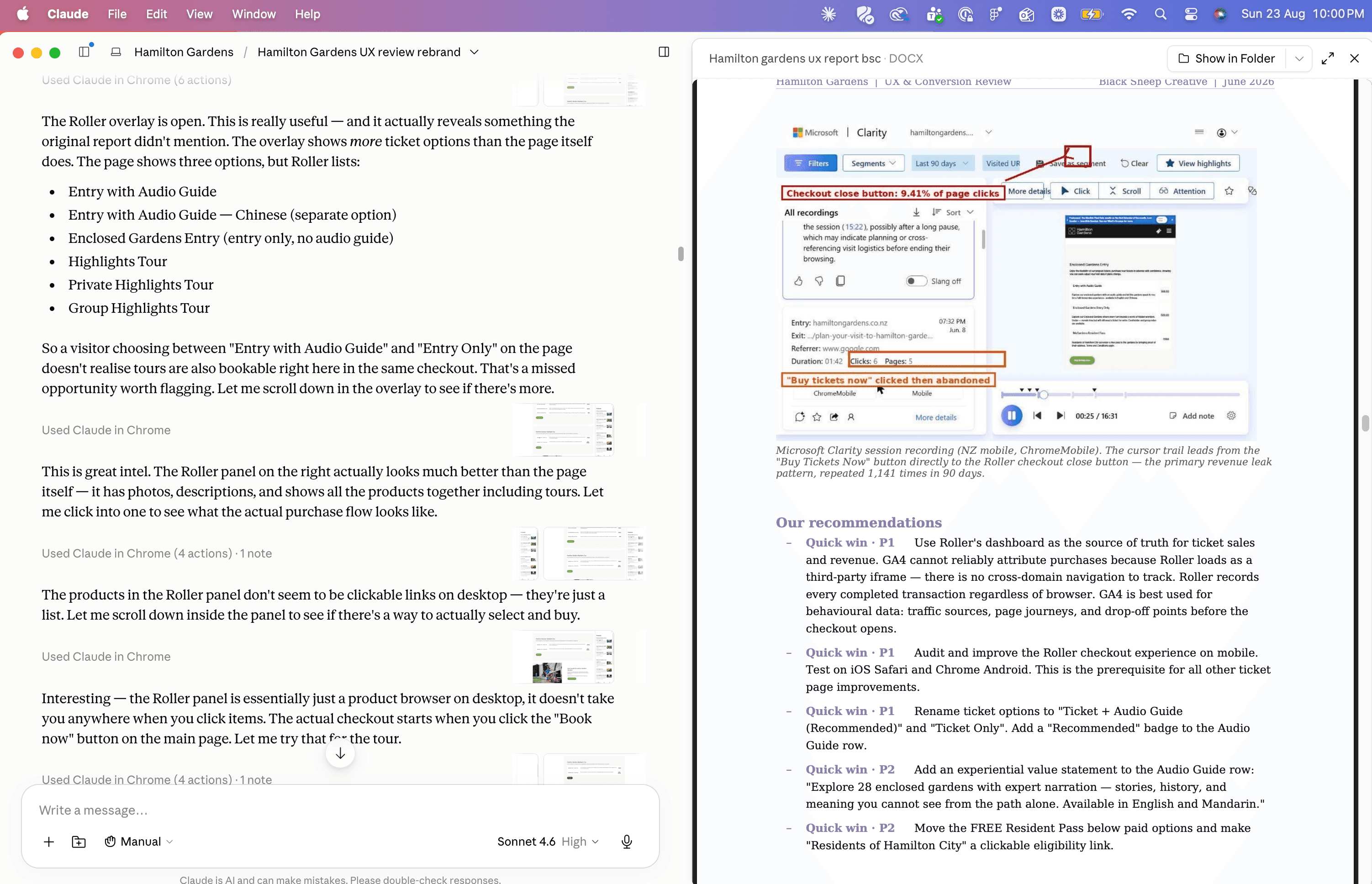Click the chat conversation scrollbar
The height and width of the screenshot is (884, 1372).
pos(681,254)
